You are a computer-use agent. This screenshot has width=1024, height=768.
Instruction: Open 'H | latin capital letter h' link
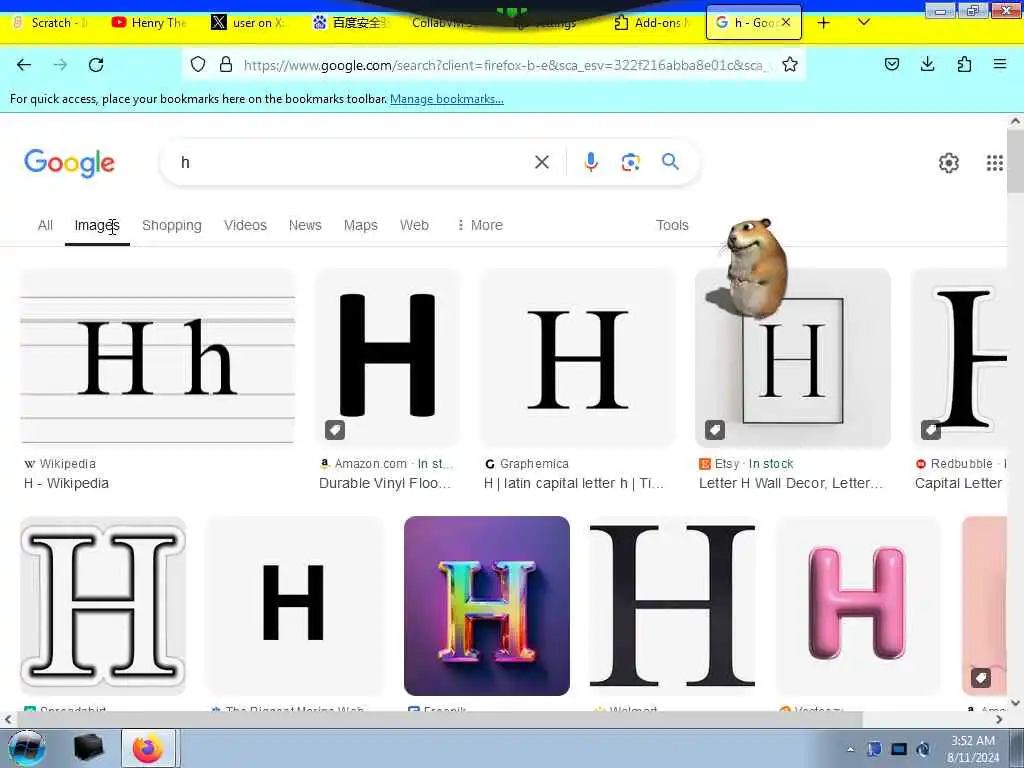[x=573, y=483]
